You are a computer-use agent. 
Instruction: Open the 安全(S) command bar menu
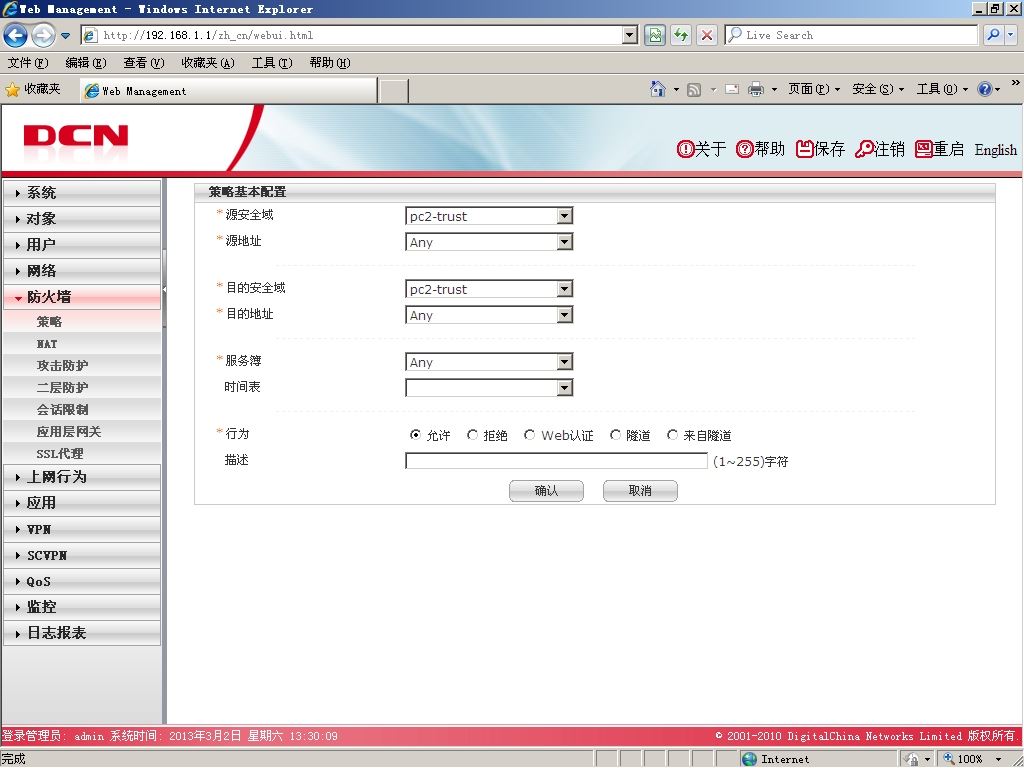[x=878, y=89]
